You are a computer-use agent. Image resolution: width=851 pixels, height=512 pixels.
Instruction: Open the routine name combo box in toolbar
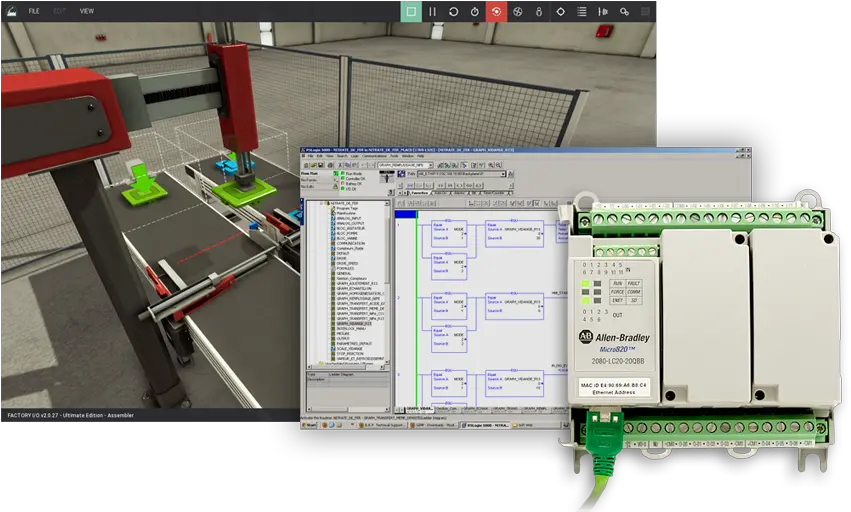[406, 165]
